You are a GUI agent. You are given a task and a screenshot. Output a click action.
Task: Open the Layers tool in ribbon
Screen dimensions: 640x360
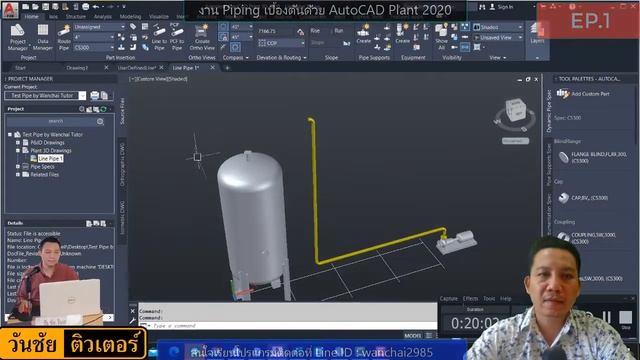pyautogui.click(x=537, y=33)
